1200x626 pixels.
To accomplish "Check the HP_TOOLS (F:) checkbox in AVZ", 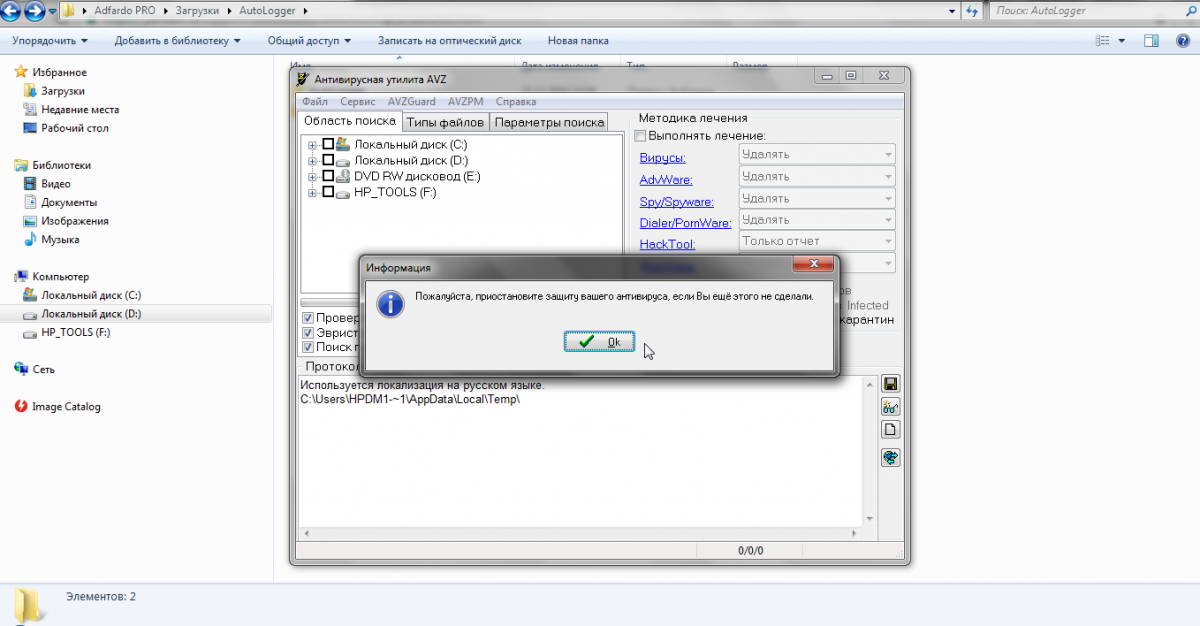I will coord(328,192).
